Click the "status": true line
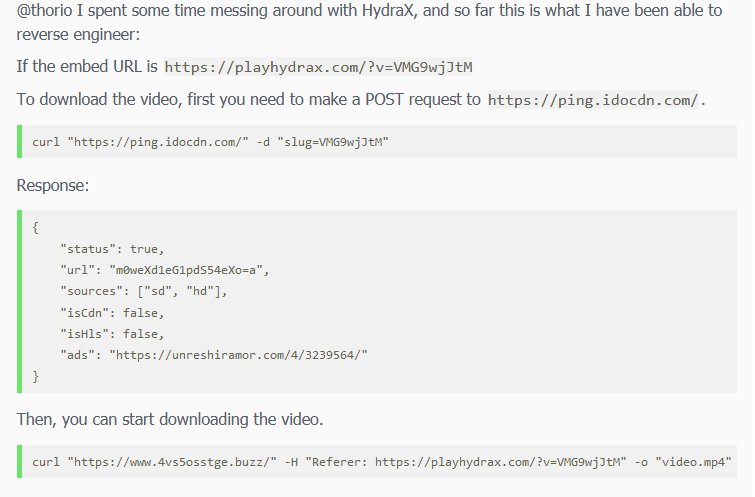755x497 pixels. [x=112, y=249]
